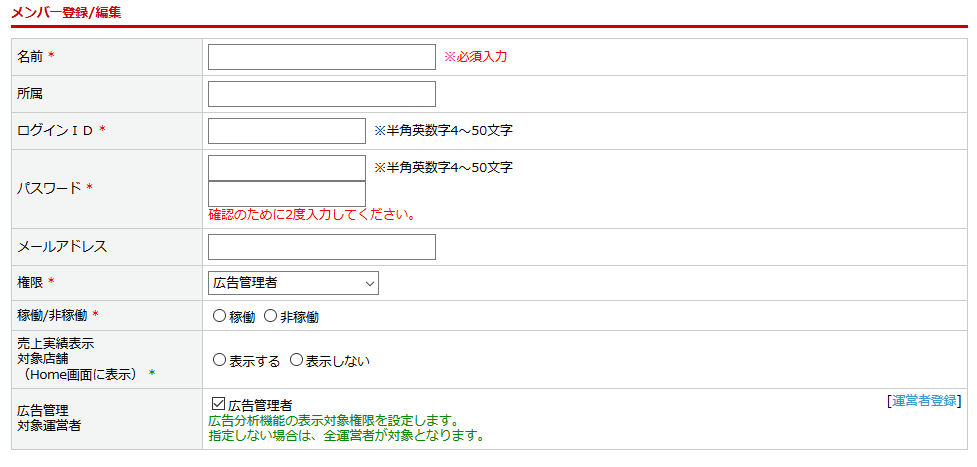The height and width of the screenshot is (467, 977).
Task: Click the 名前 text input field
Action: 321,57
